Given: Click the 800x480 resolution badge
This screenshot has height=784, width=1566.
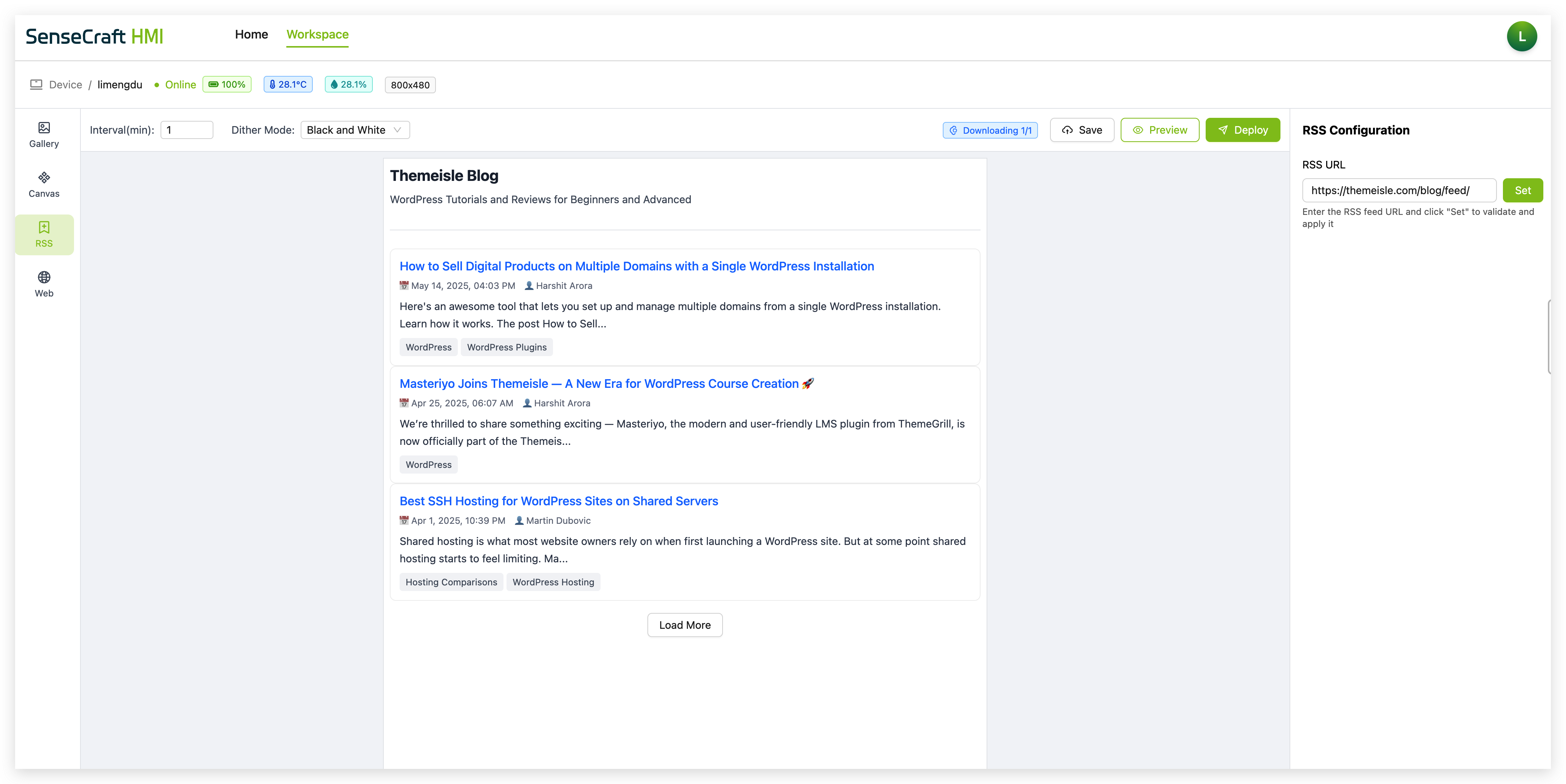Looking at the screenshot, I should pyautogui.click(x=410, y=85).
